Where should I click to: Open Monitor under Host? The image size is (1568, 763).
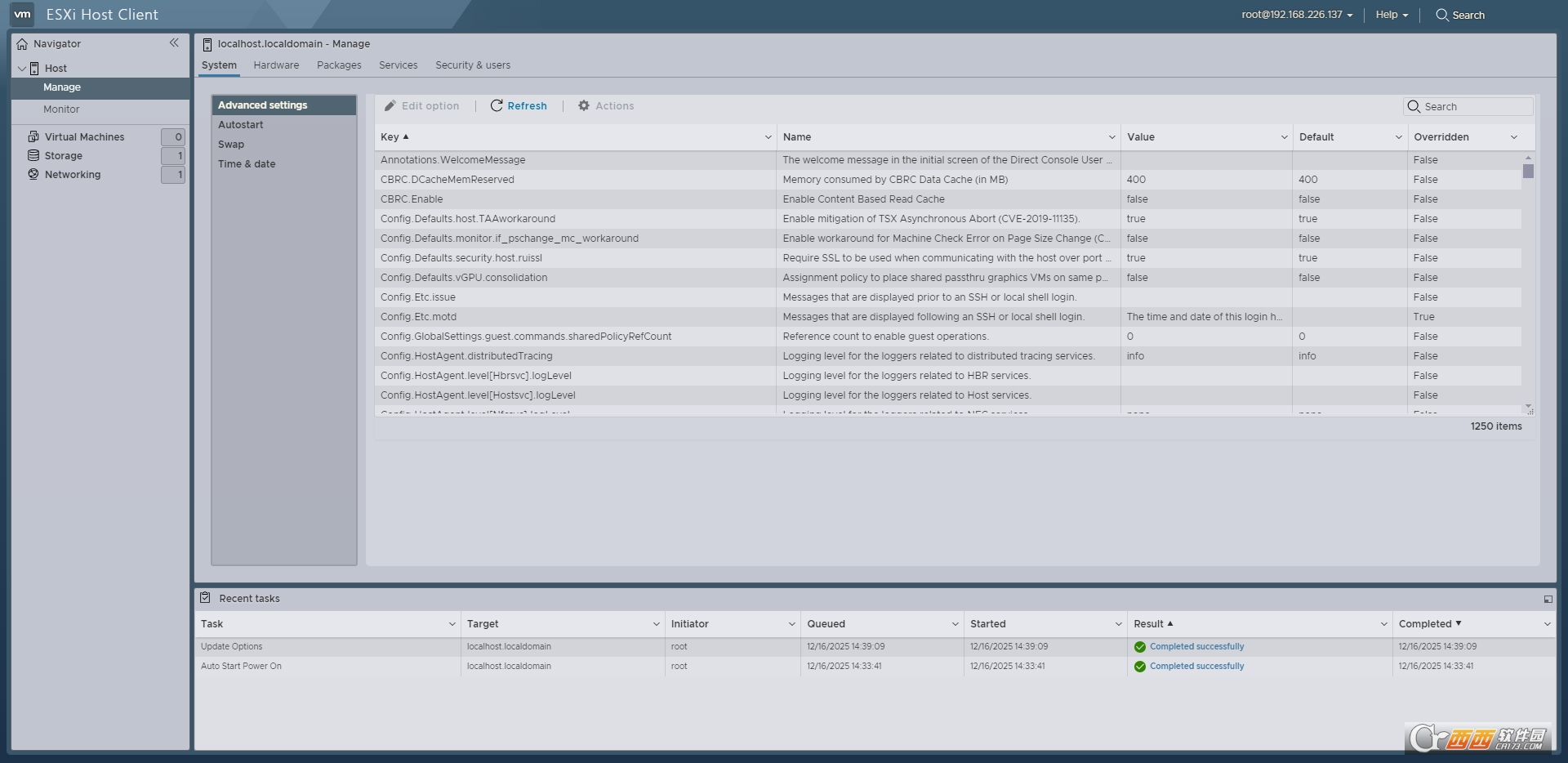point(61,109)
